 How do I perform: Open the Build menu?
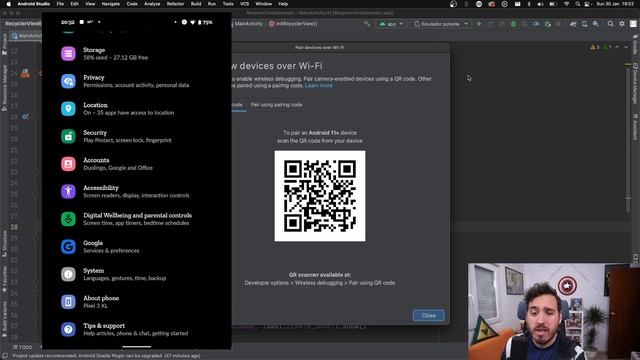click(x=196, y=4)
